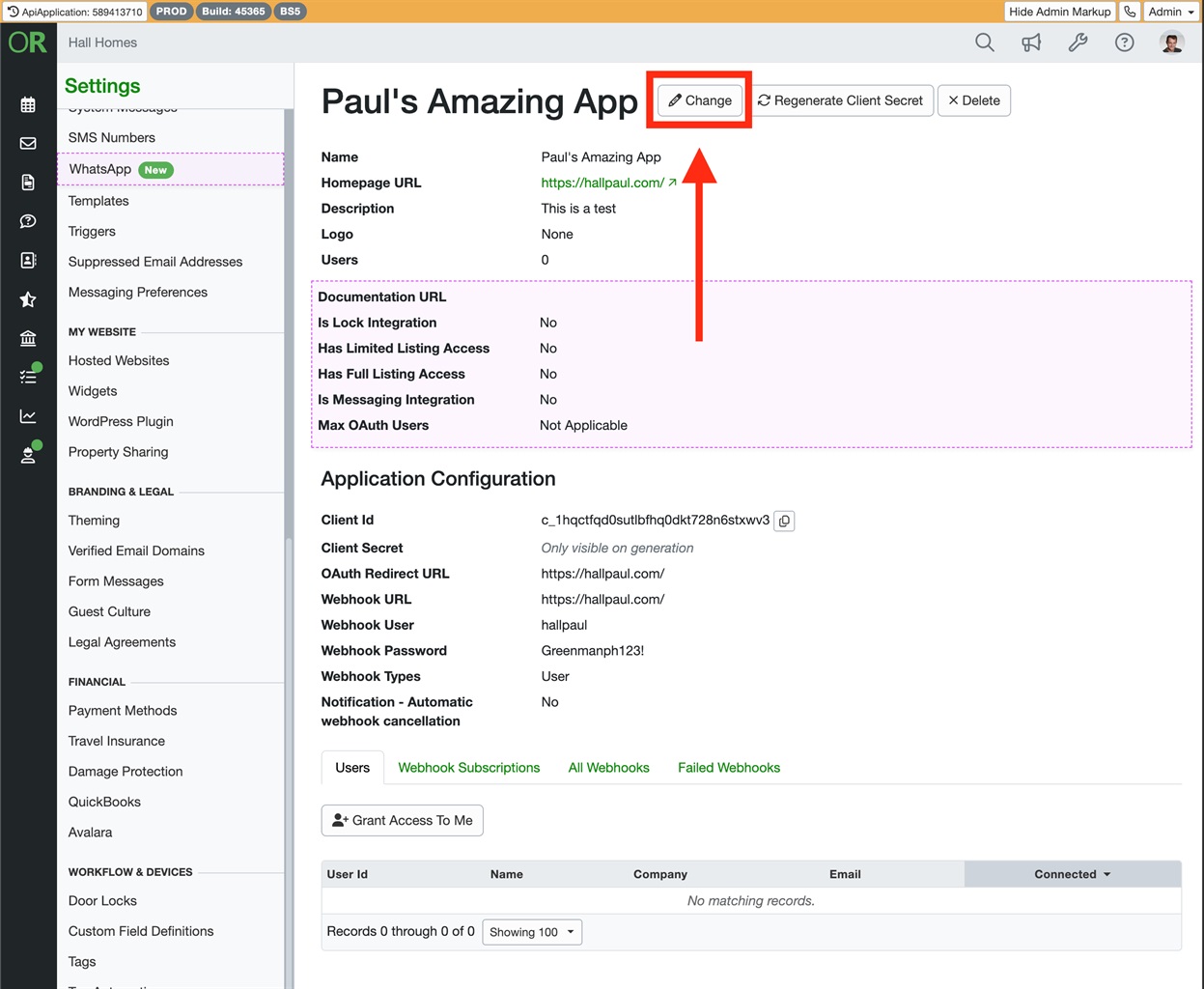Screen dimensions: 1204x989
Task: Open the calendar icon in left sidebar
Action: 28,104
